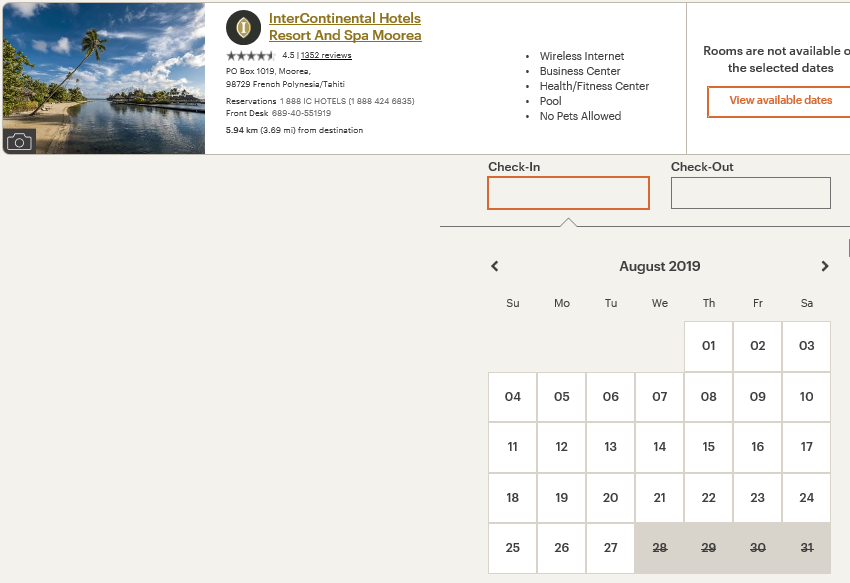Click the unavailable date 30
The height and width of the screenshot is (583, 850).
click(757, 548)
